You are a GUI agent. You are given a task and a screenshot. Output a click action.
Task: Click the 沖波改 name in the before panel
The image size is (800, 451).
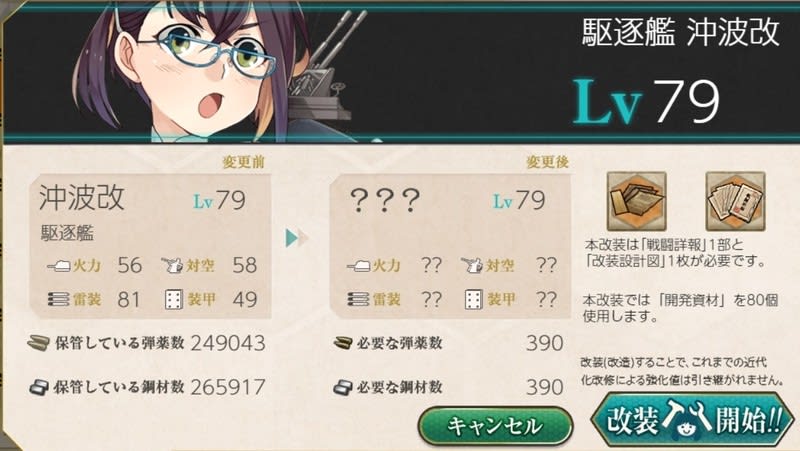(x=82, y=197)
